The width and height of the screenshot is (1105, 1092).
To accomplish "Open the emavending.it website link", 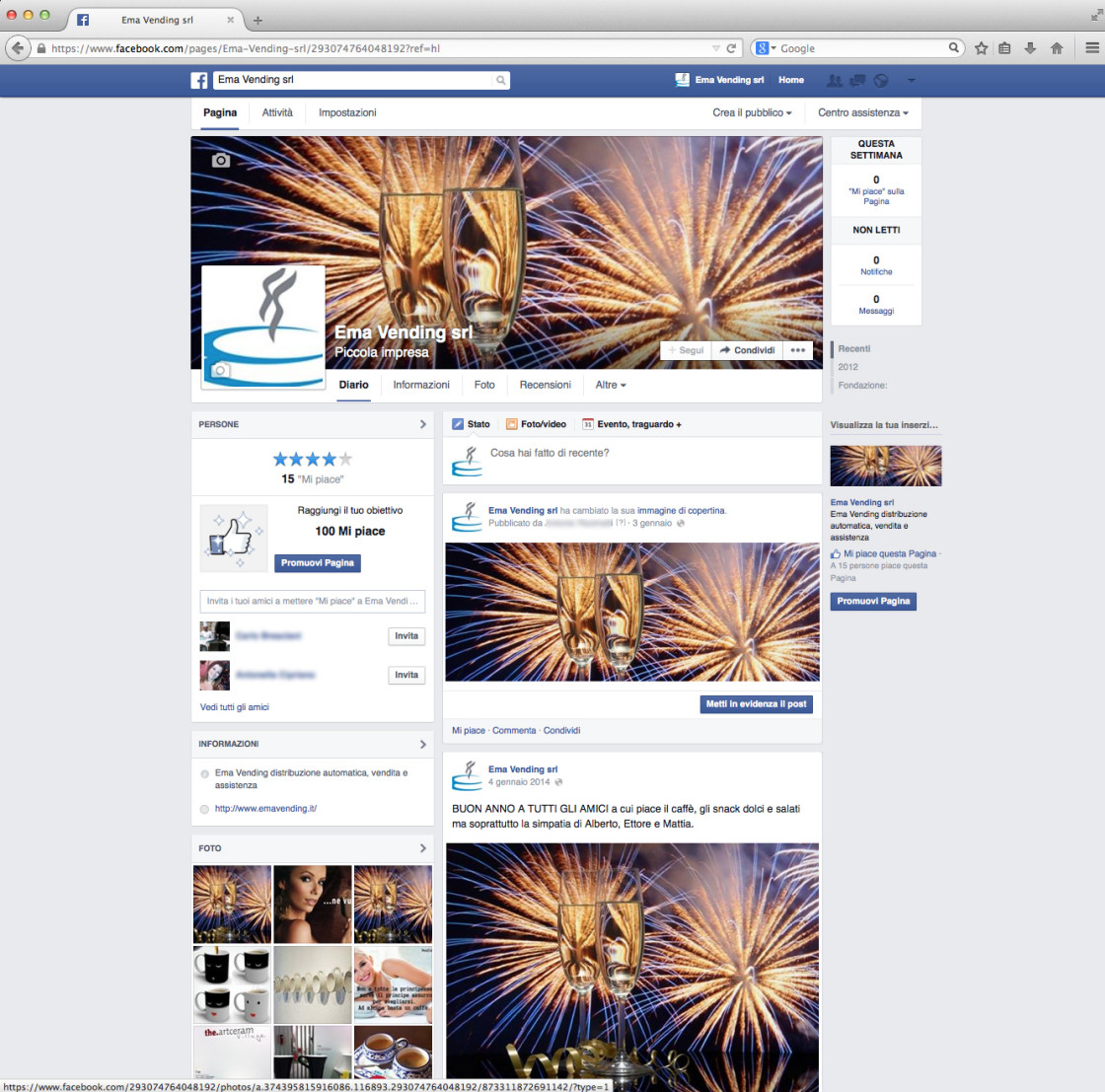I will pyautogui.click(x=265, y=809).
